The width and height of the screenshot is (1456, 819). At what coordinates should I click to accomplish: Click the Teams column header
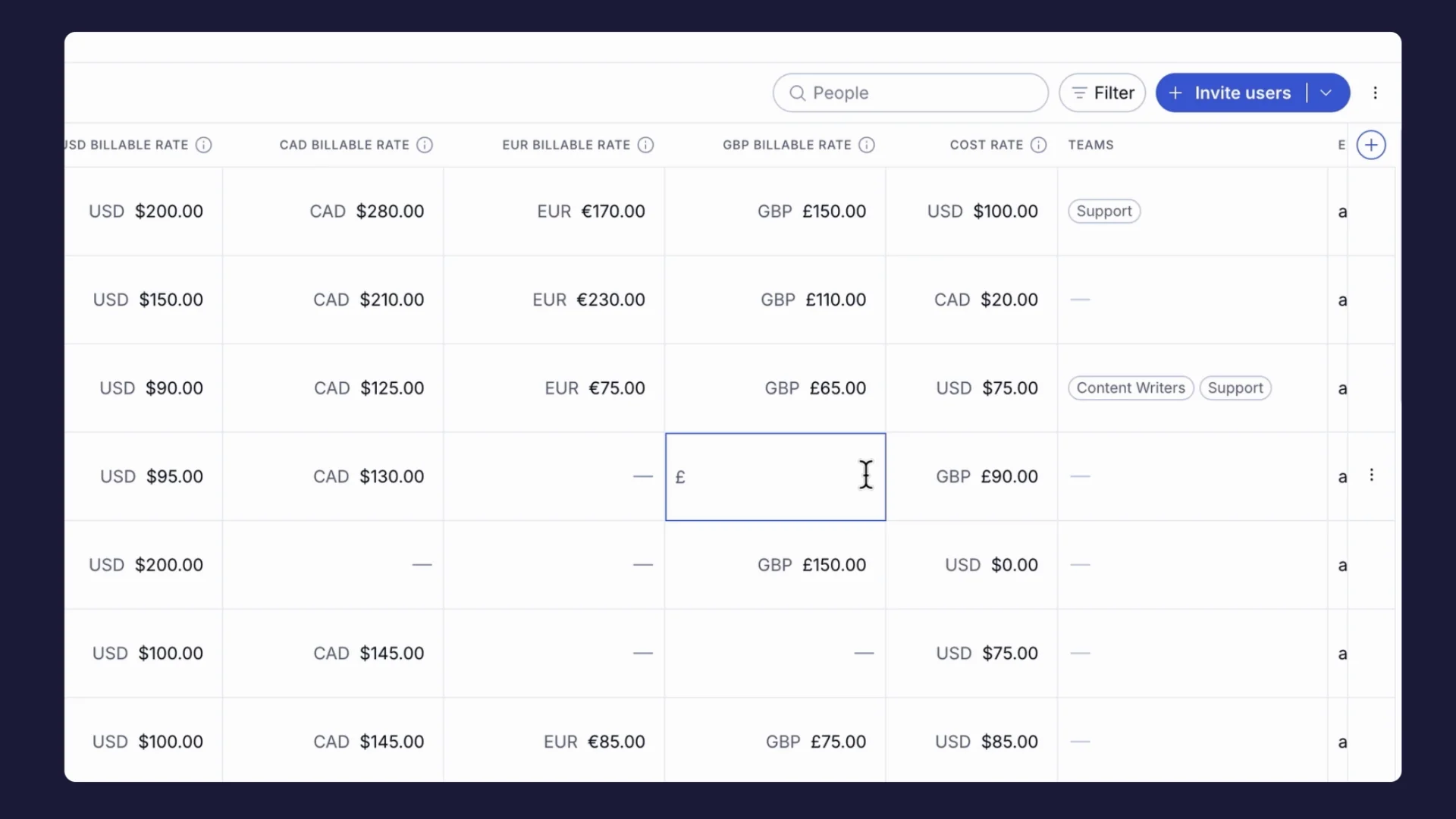[x=1090, y=145]
